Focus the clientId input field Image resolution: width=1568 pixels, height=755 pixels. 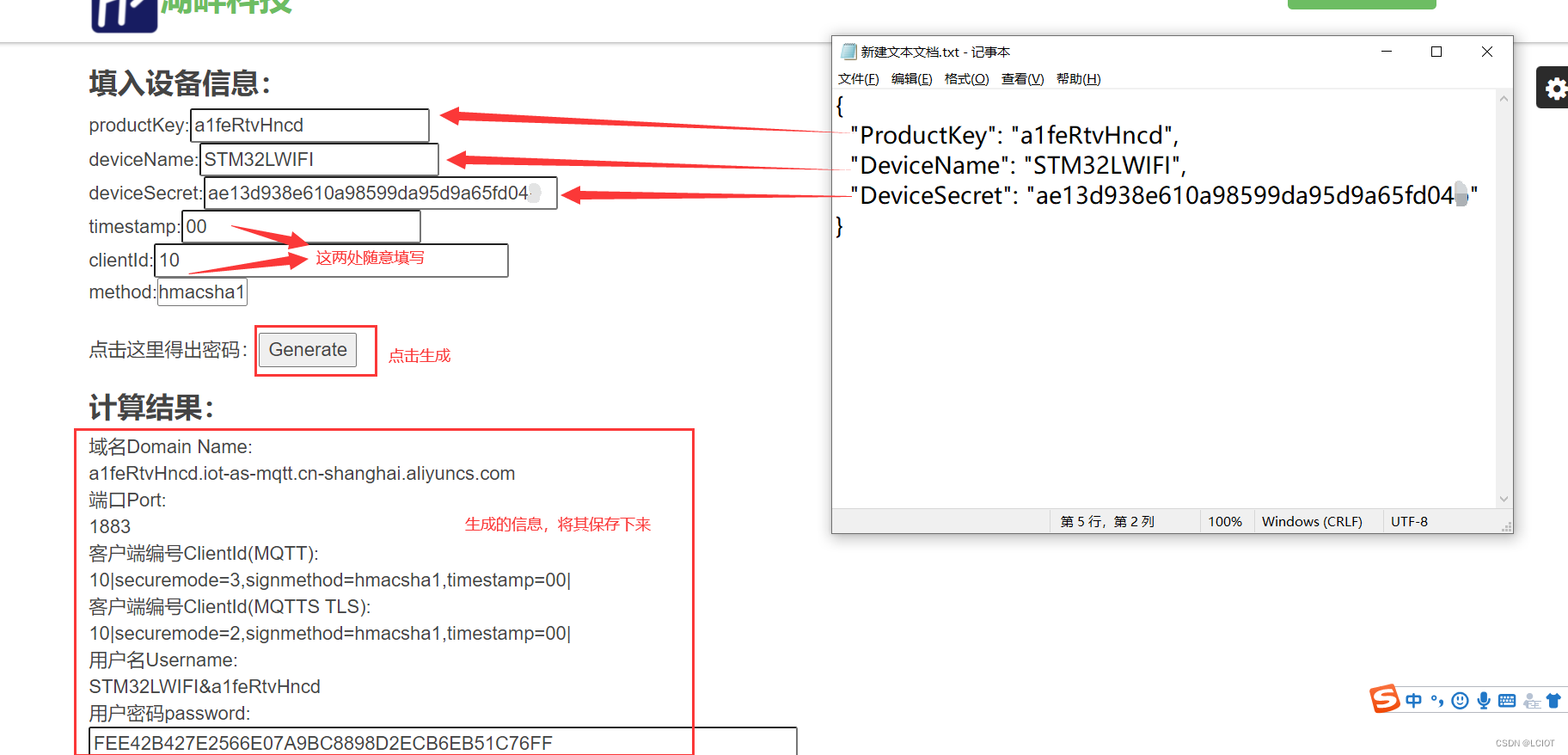(331, 261)
